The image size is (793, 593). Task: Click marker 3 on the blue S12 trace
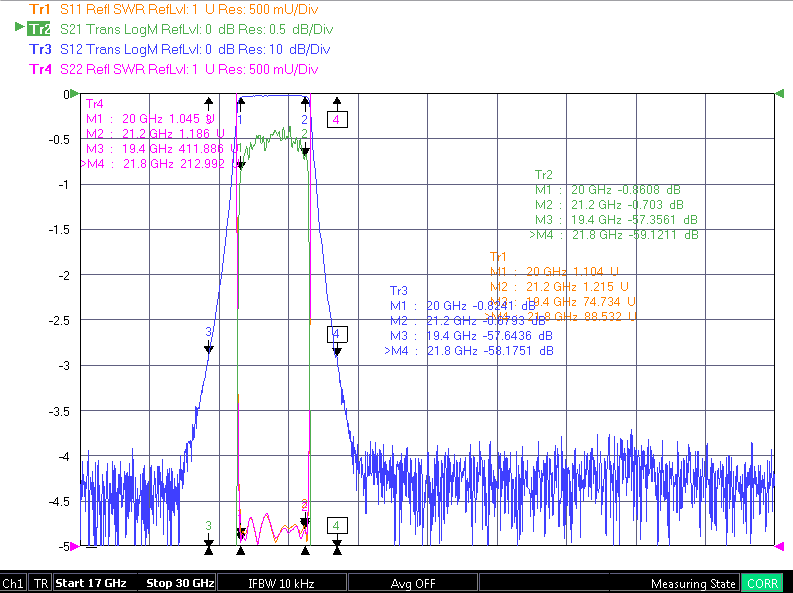(208, 332)
